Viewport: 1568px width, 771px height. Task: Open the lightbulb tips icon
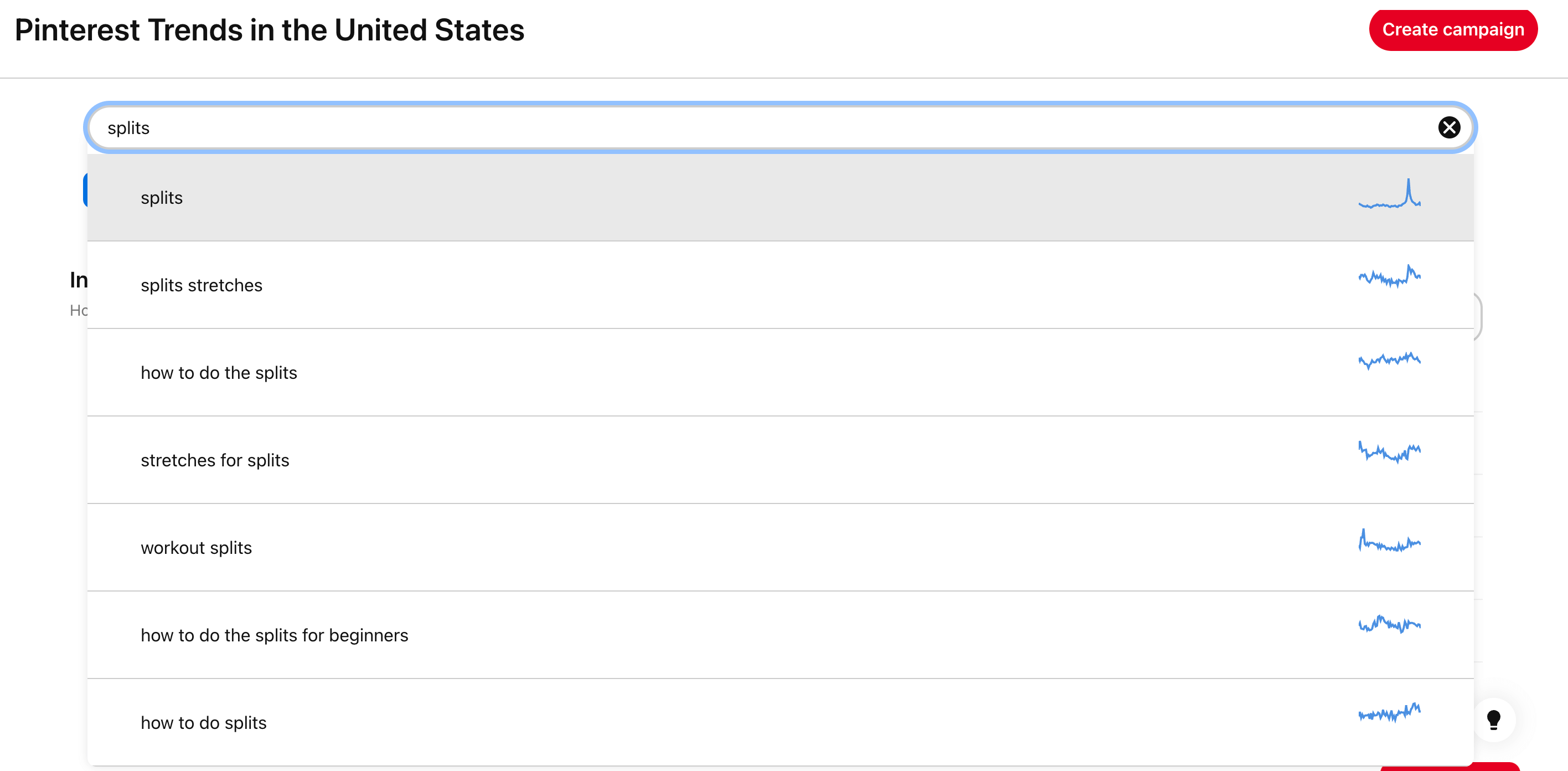[1493, 719]
